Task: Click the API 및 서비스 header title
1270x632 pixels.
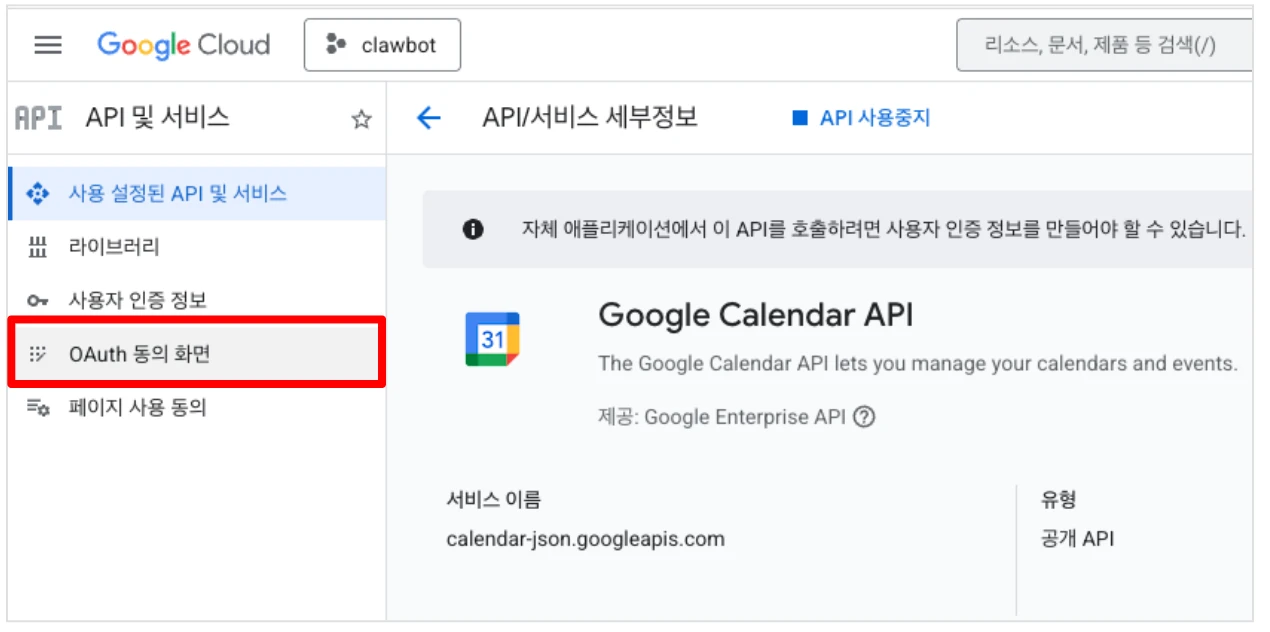Action: pos(157,118)
